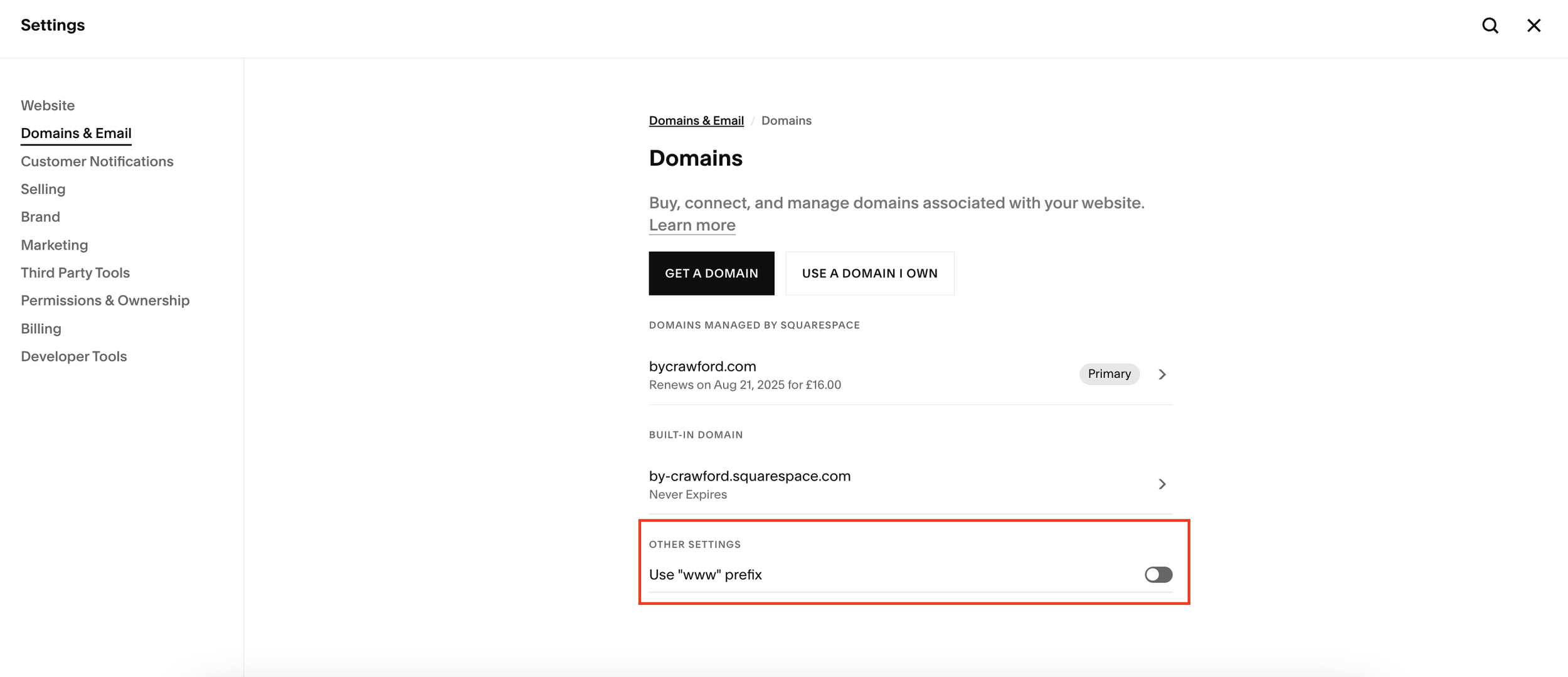Click the Primary badge

(x=1109, y=374)
